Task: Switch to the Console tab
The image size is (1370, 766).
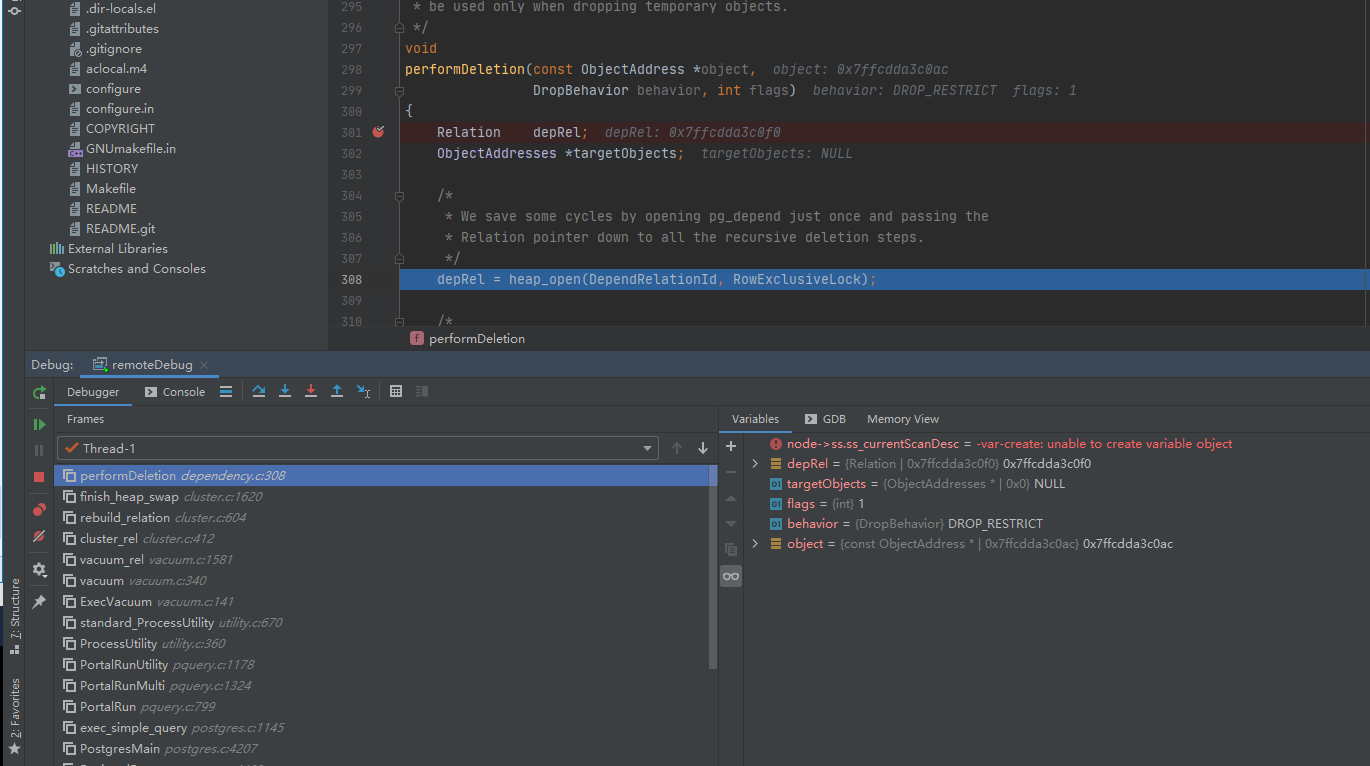Action: (175, 392)
